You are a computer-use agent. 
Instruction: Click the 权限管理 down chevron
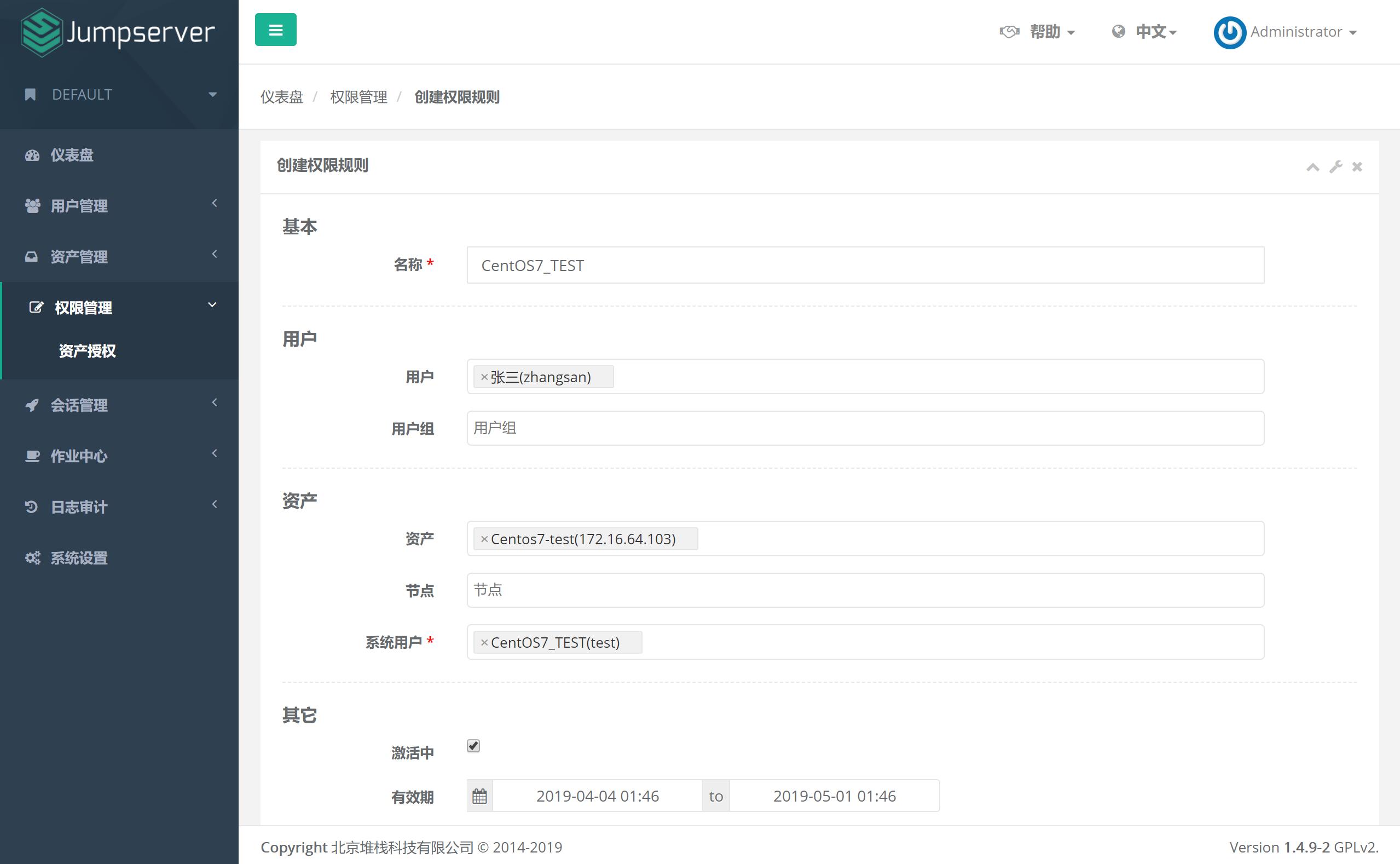[x=212, y=305]
